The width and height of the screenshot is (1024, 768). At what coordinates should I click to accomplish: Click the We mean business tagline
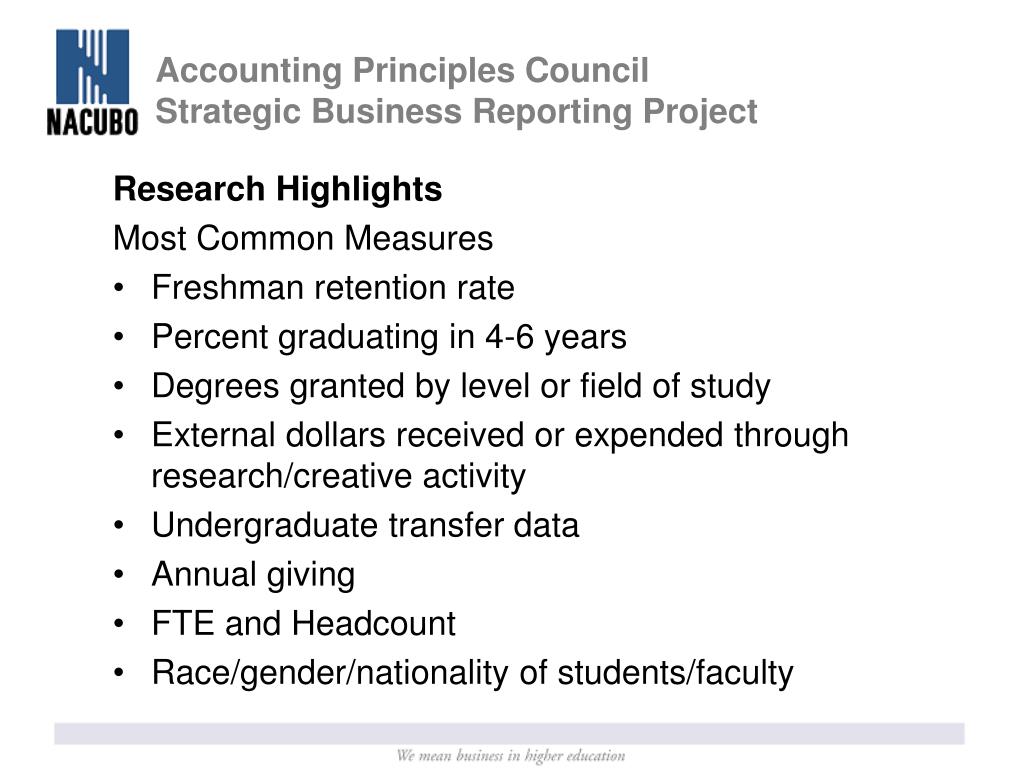pyautogui.click(x=511, y=756)
